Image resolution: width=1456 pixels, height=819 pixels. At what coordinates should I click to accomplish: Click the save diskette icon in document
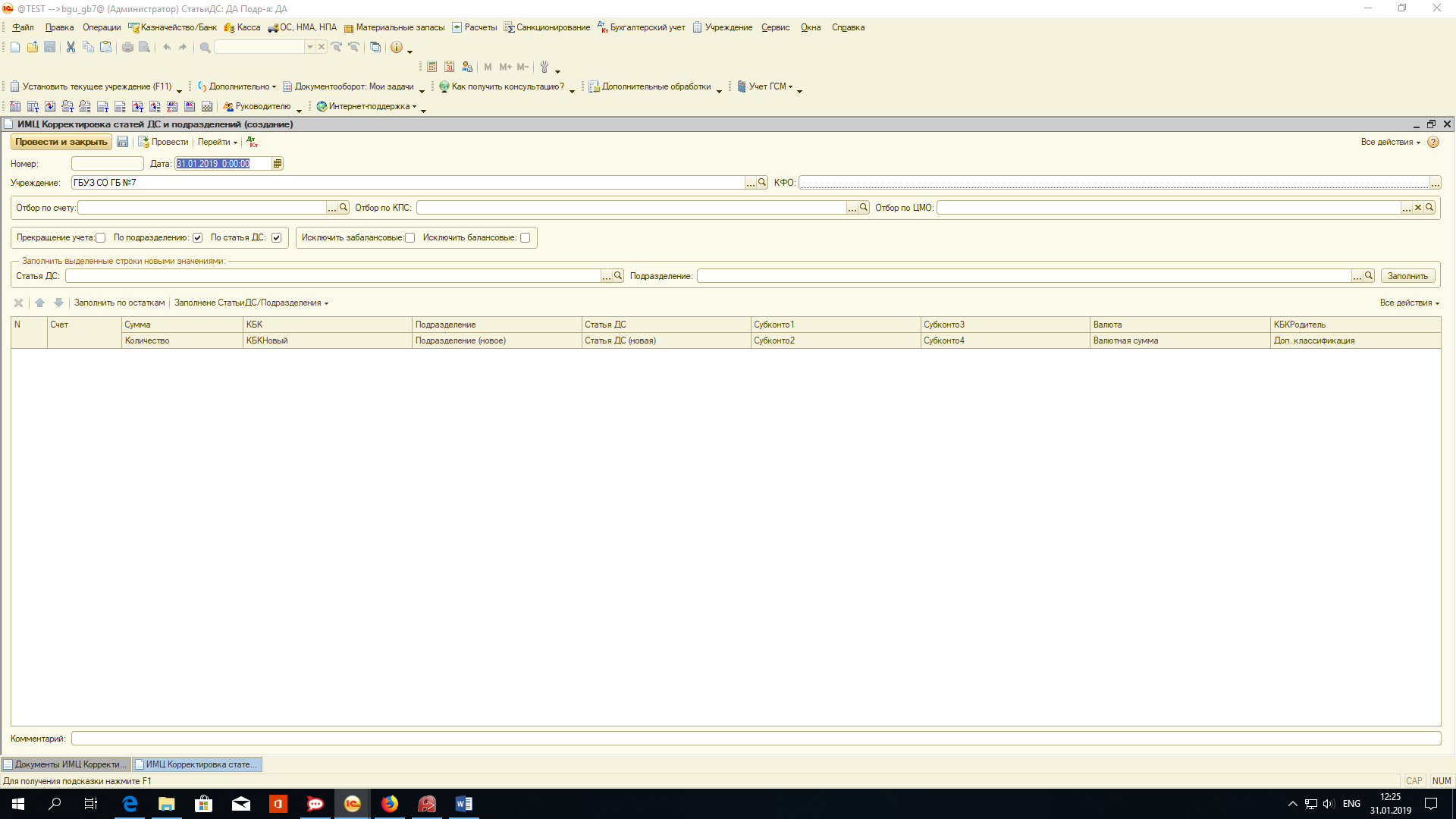[x=122, y=142]
